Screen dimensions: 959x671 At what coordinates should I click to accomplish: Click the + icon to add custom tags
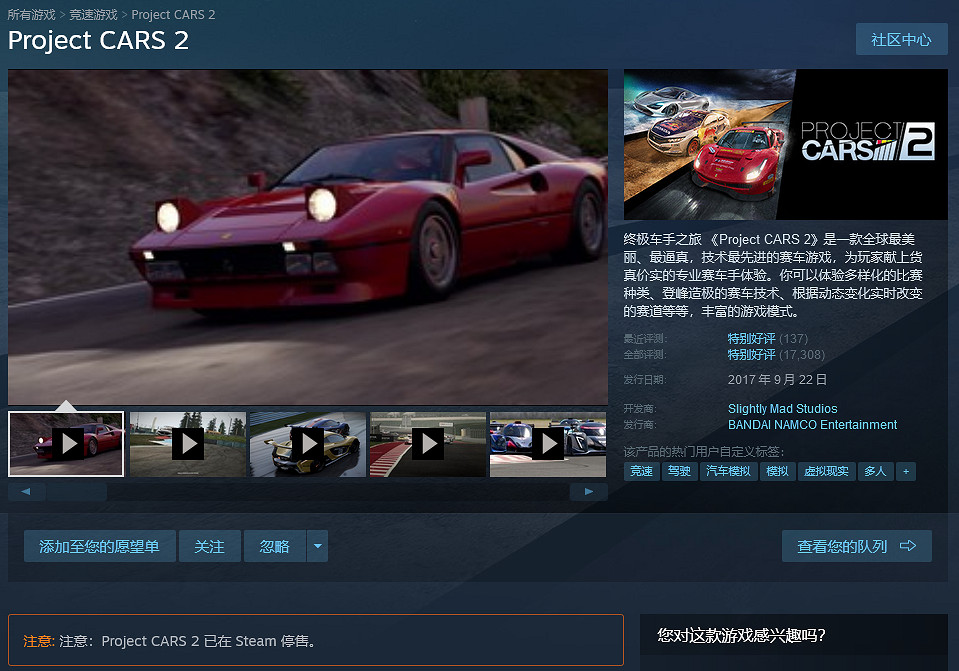[x=906, y=470]
